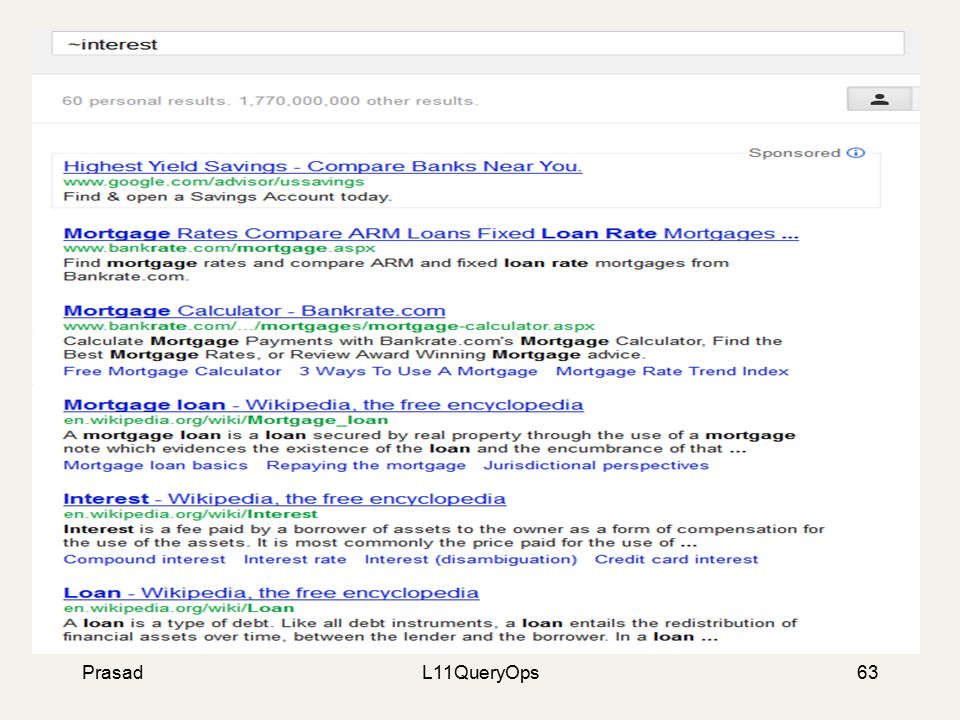Click the en.wikipedia.org/wiki/Loan URL

(179, 608)
